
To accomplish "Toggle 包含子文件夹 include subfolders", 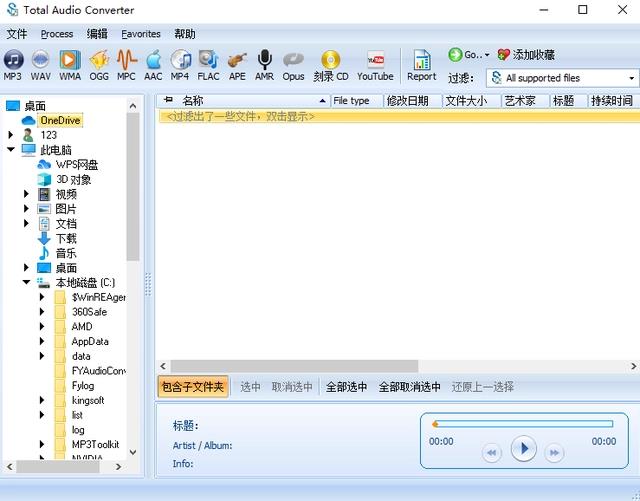I will (x=193, y=387).
